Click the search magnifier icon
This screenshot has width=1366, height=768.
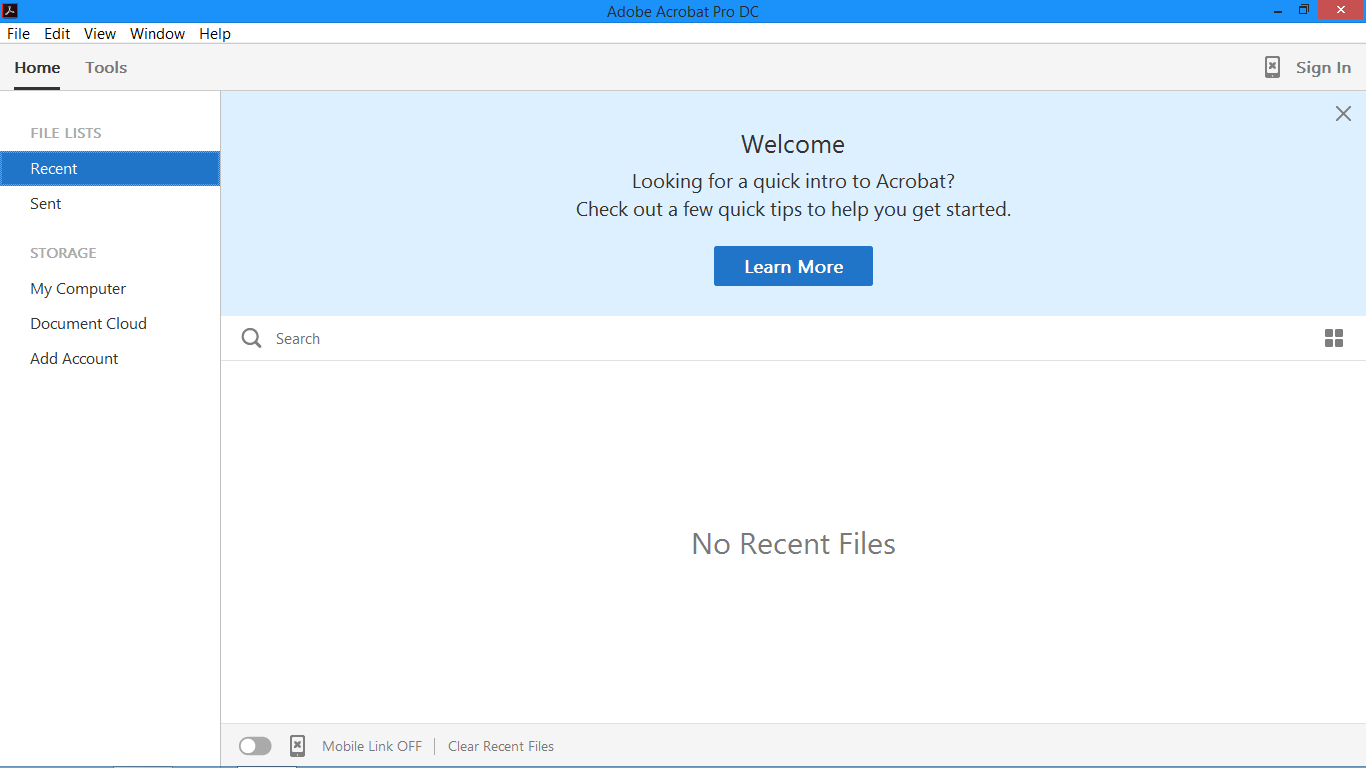pos(250,338)
